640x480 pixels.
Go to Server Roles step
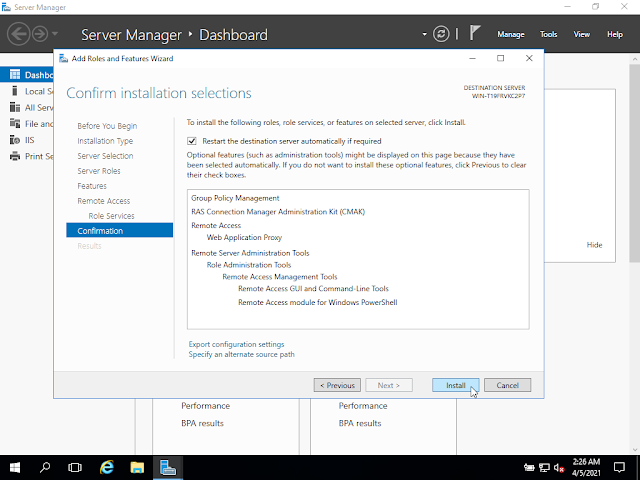point(99,171)
